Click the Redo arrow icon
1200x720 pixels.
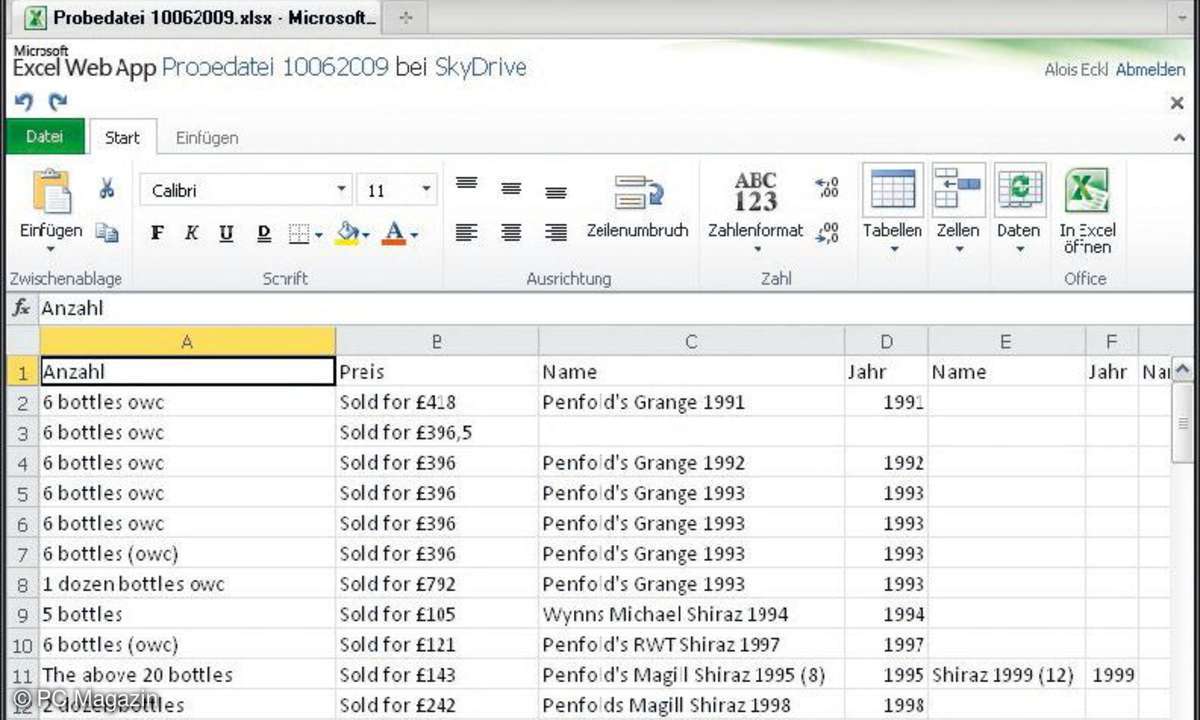click(58, 101)
